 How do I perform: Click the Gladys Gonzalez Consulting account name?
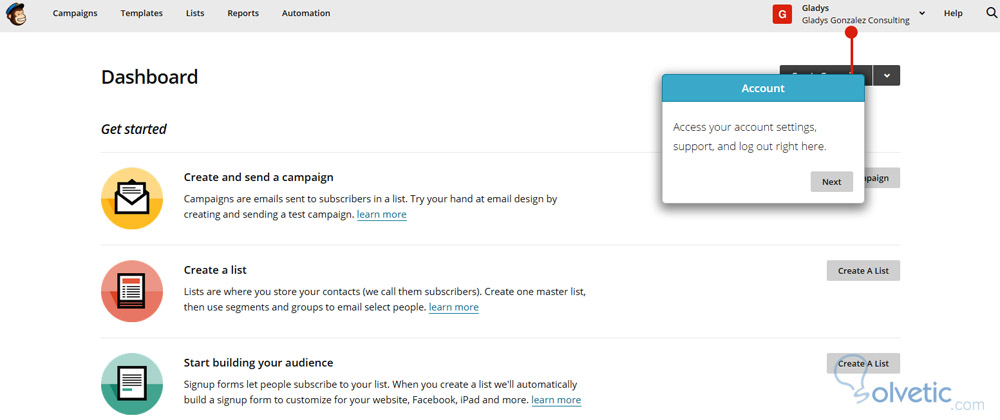point(856,20)
